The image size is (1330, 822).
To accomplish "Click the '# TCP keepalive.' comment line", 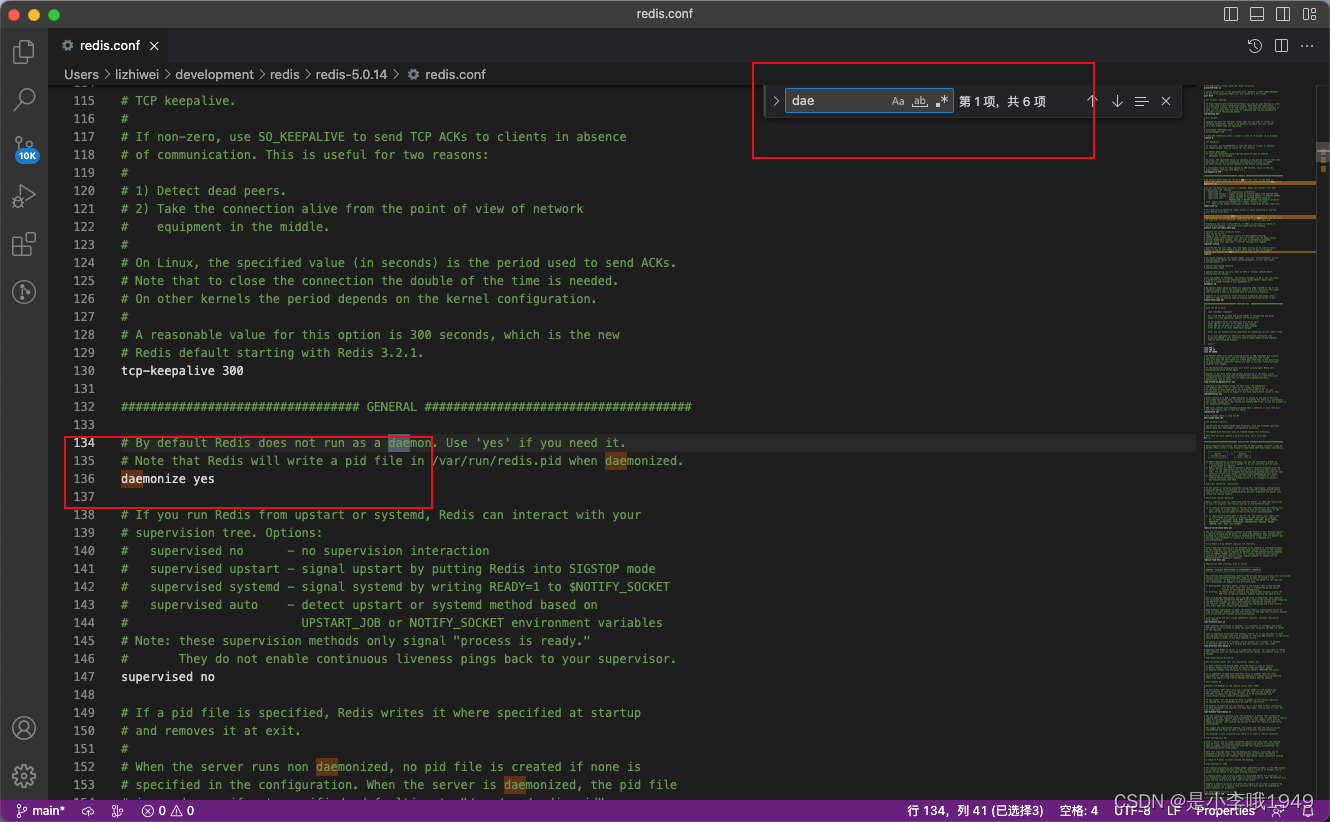I will (x=178, y=101).
